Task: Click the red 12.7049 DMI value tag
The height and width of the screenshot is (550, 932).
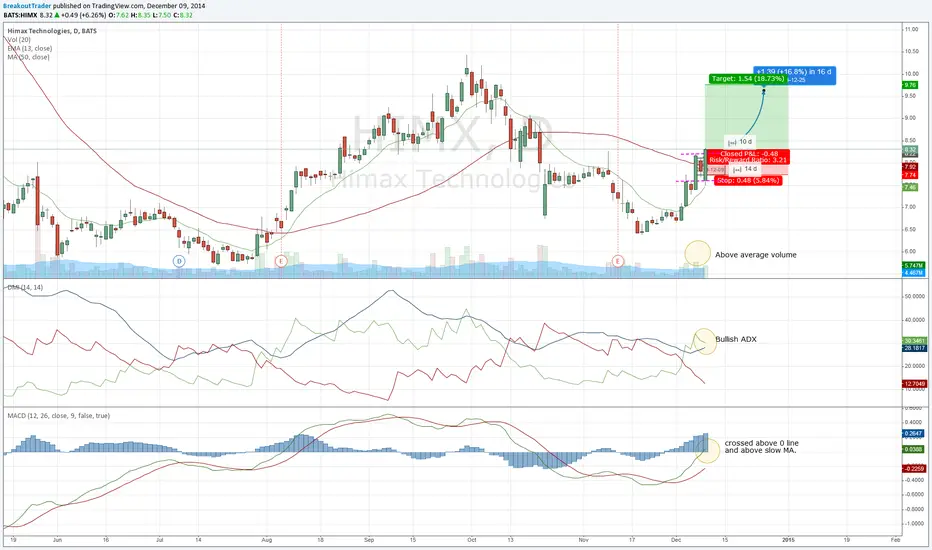Action: [x=915, y=384]
